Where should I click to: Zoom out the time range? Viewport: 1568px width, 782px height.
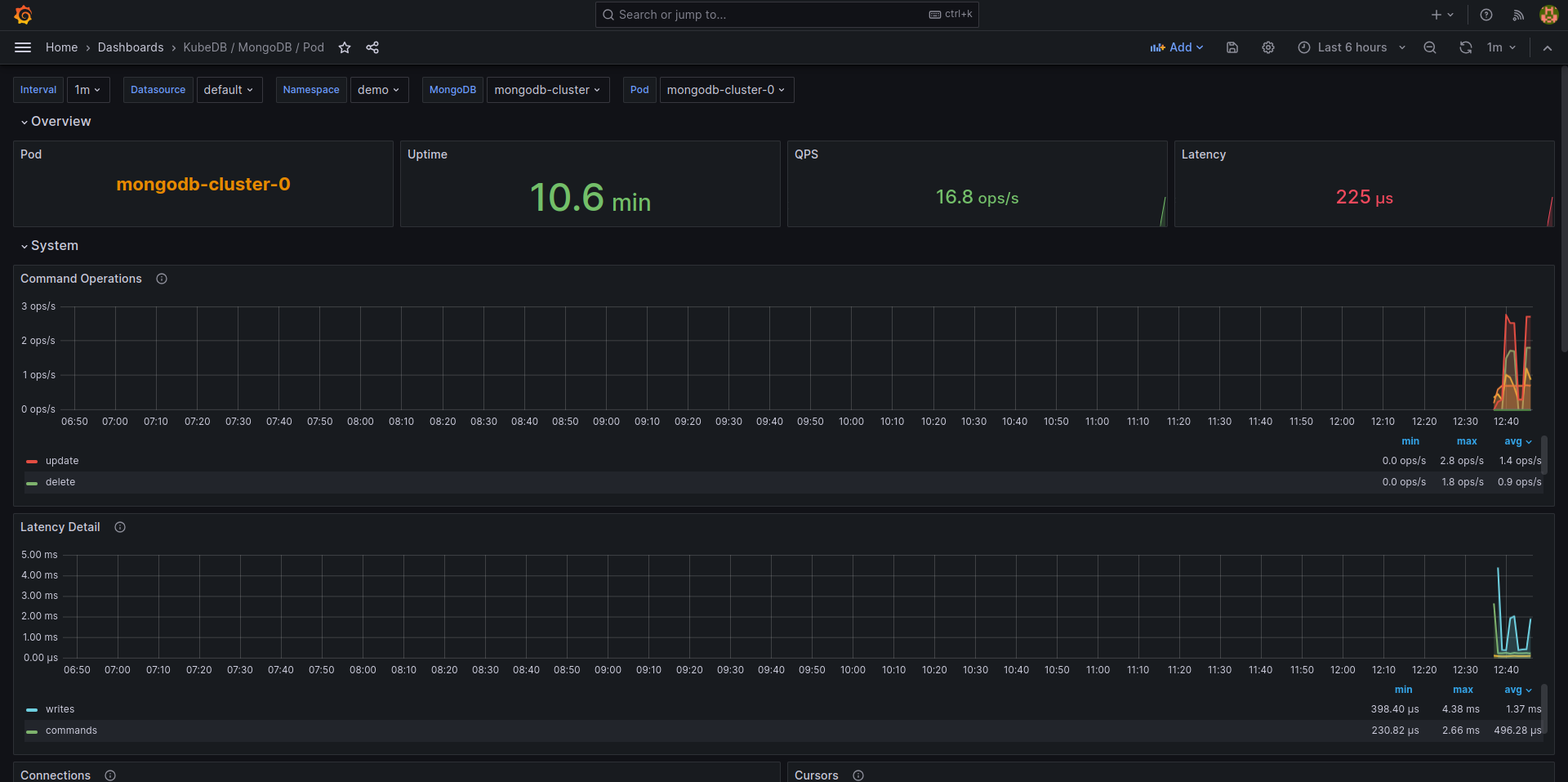click(1430, 47)
